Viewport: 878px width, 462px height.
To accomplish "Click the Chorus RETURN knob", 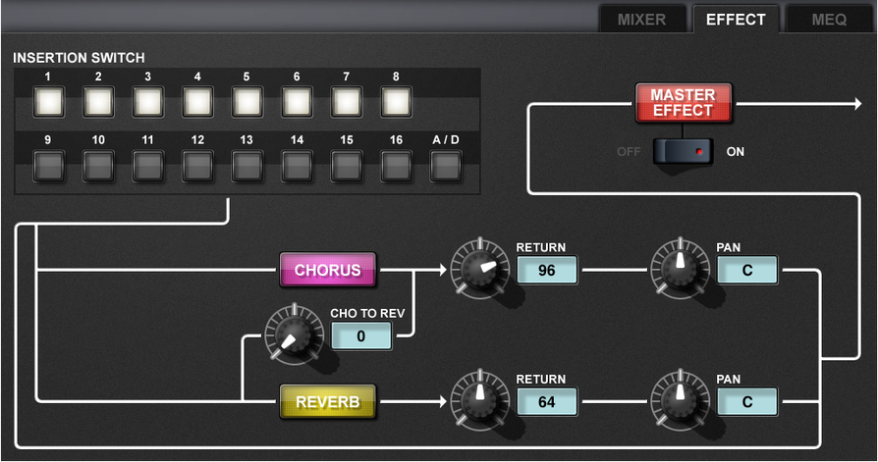I will click(x=480, y=268).
